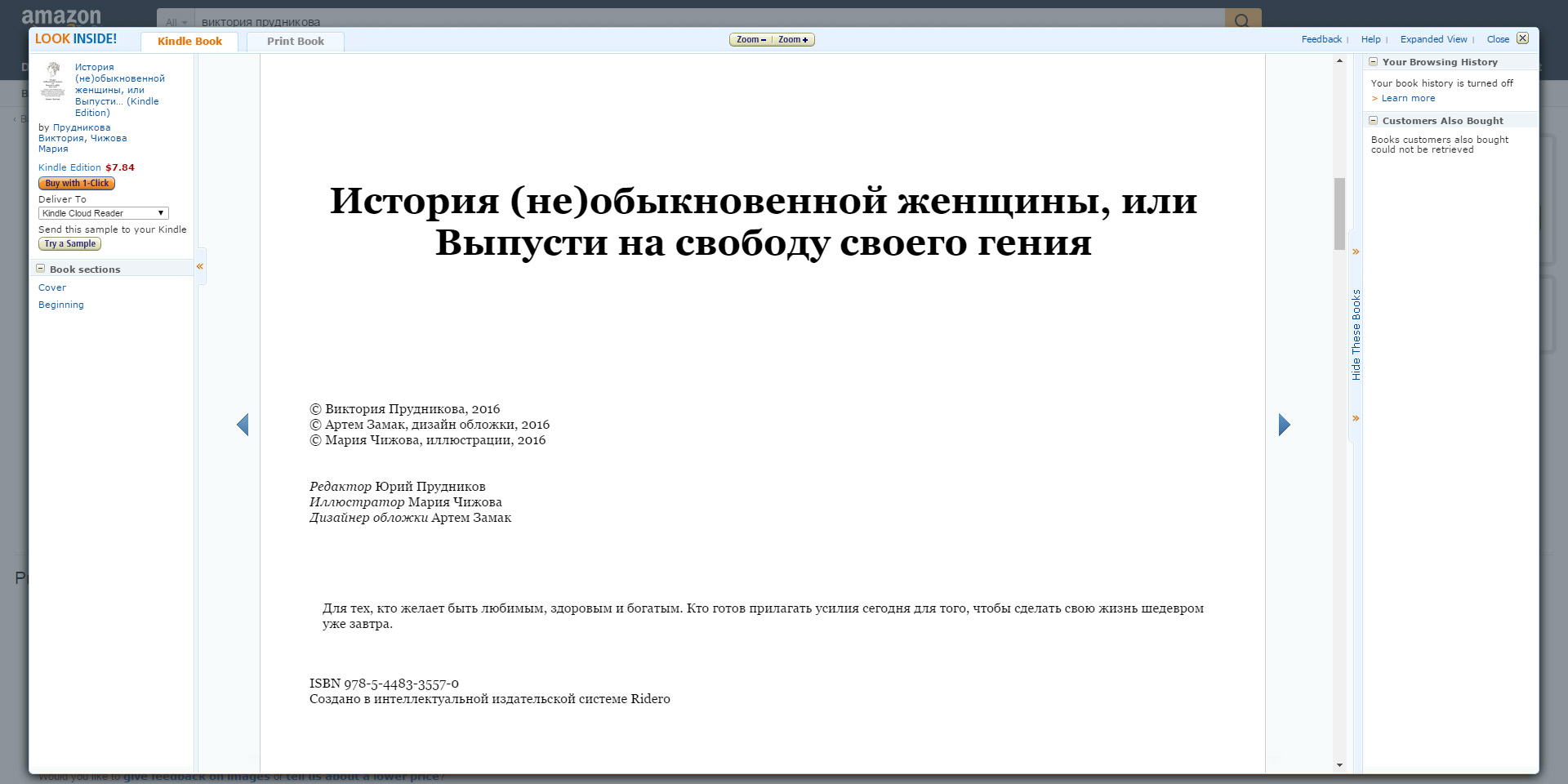The image size is (1568, 784).
Task: Click the reader scrollbar down arrow
Action: coord(1339,765)
